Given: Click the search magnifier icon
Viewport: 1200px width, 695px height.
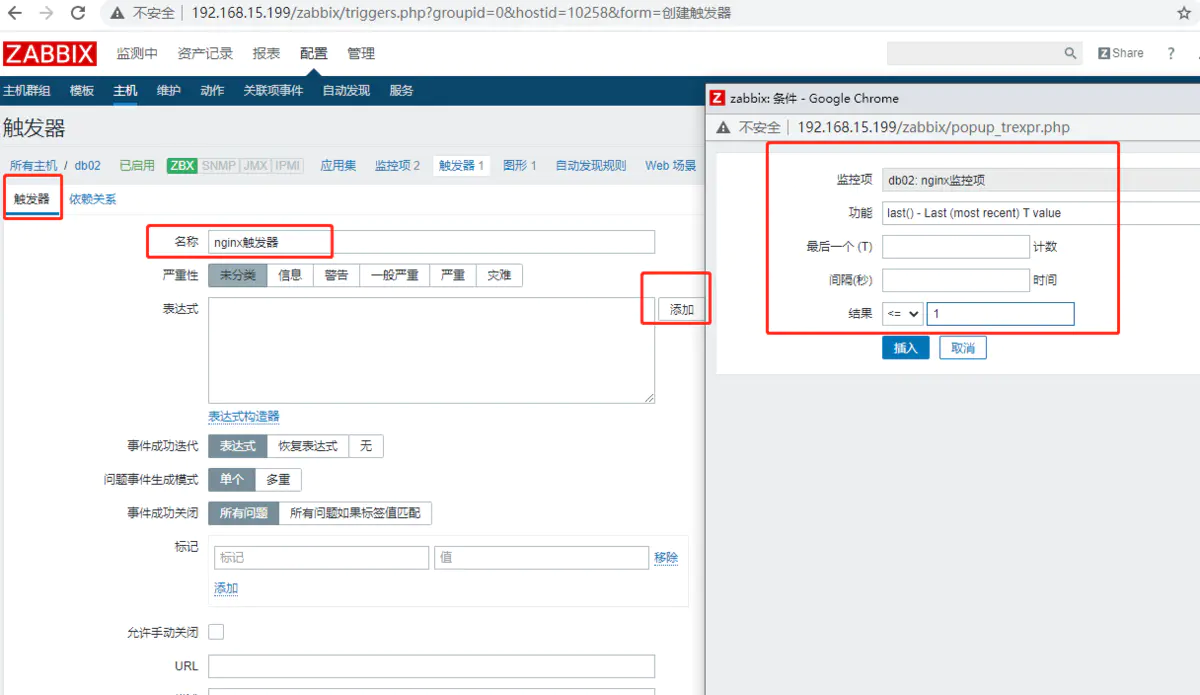Looking at the screenshot, I should coord(1070,53).
